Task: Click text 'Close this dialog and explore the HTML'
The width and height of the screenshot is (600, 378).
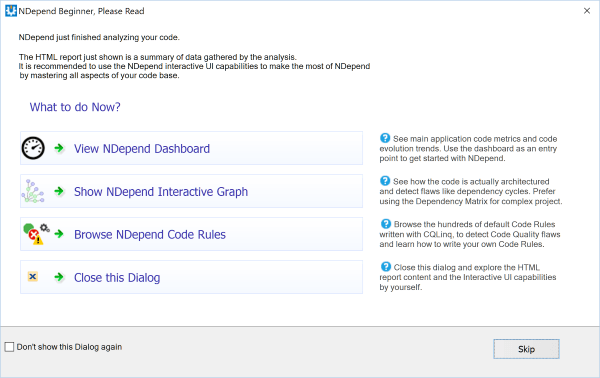Action: [x=466, y=267]
